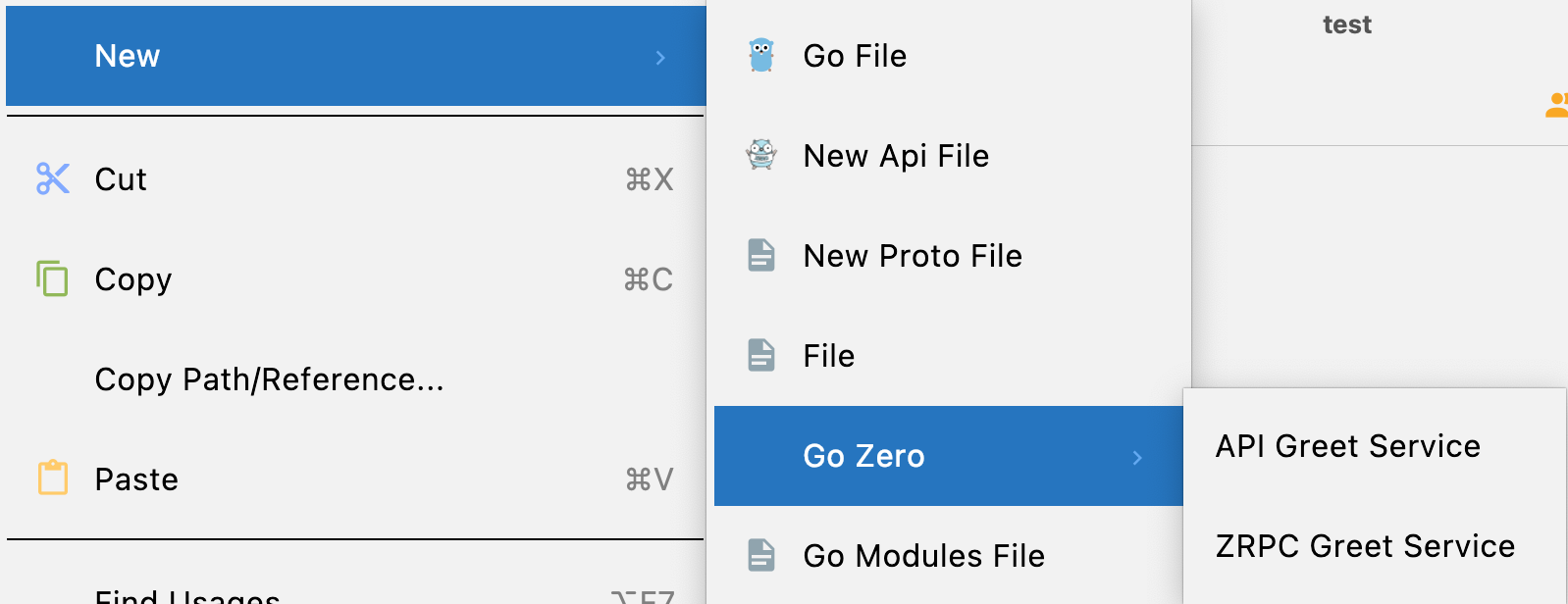The height and width of the screenshot is (604, 1568).
Task: Click the scissors icon for Cut
Action: pyautogui.click(x=53, y=178)
